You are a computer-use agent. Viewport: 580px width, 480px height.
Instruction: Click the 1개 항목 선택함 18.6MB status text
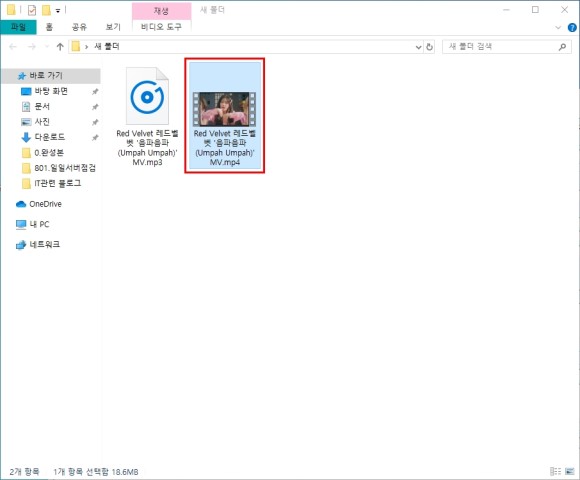pyautogui.click(x=96, y=472)
